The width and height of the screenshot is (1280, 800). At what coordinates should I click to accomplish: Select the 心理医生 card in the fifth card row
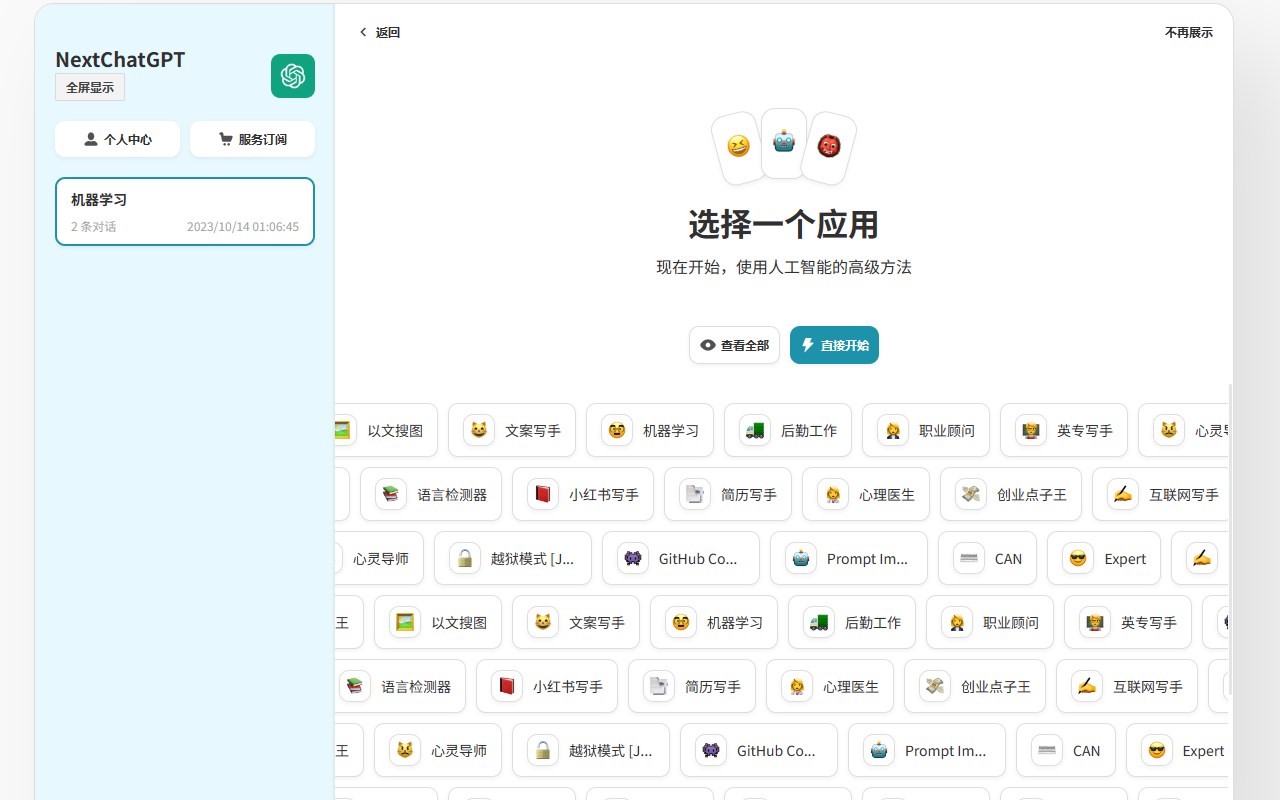click(x=830, y=686)
